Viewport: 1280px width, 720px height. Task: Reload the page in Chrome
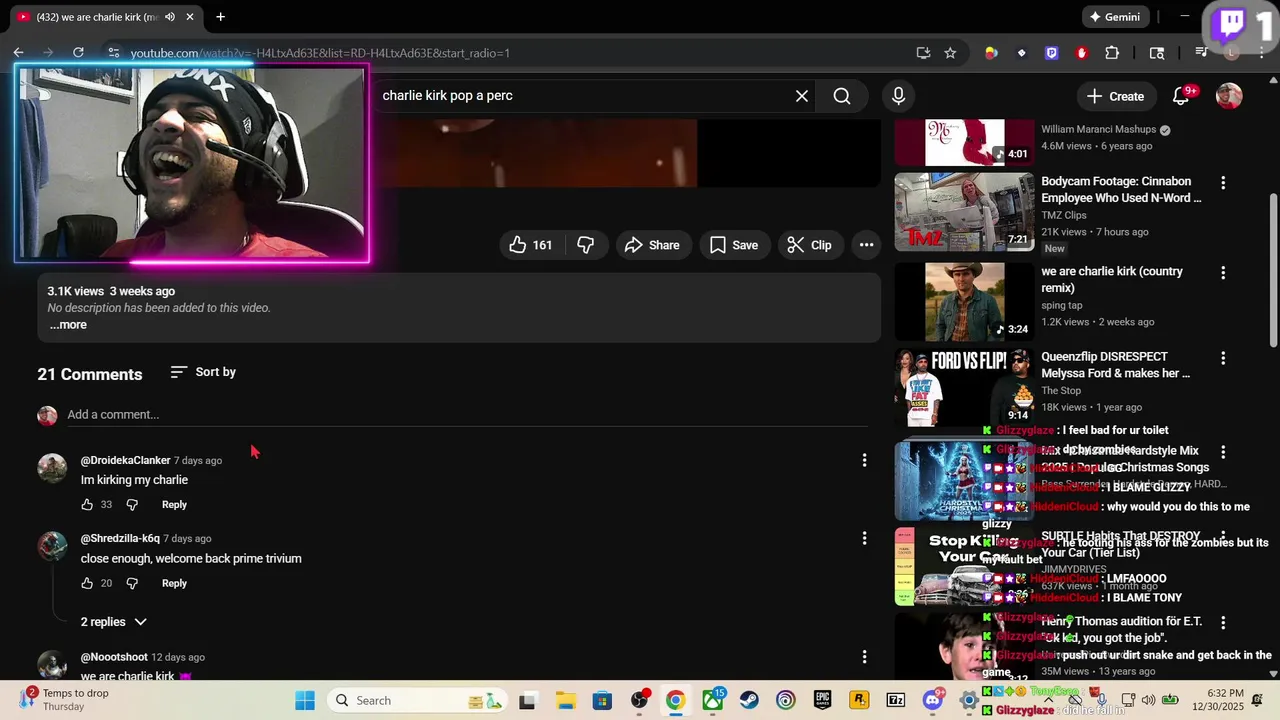(x=78, y=53)
